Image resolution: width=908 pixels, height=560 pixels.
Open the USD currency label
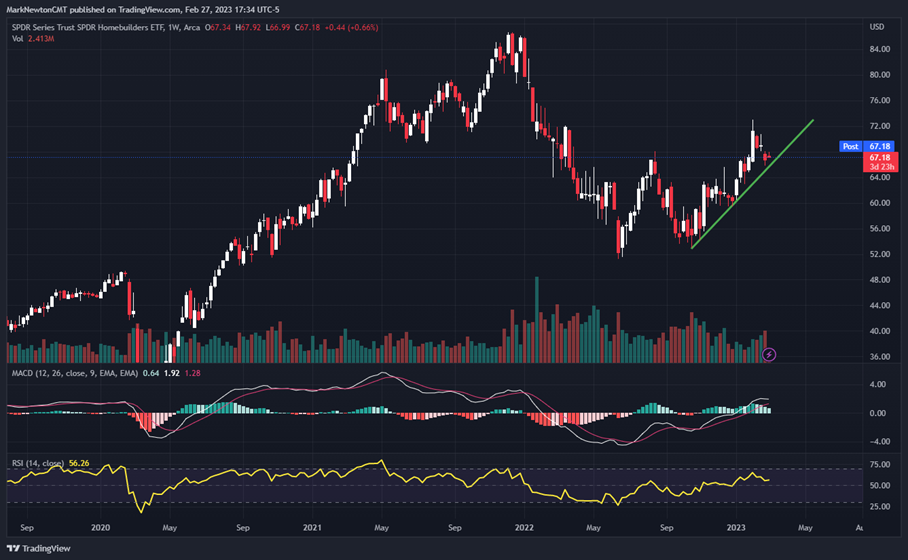click(877, 27)
